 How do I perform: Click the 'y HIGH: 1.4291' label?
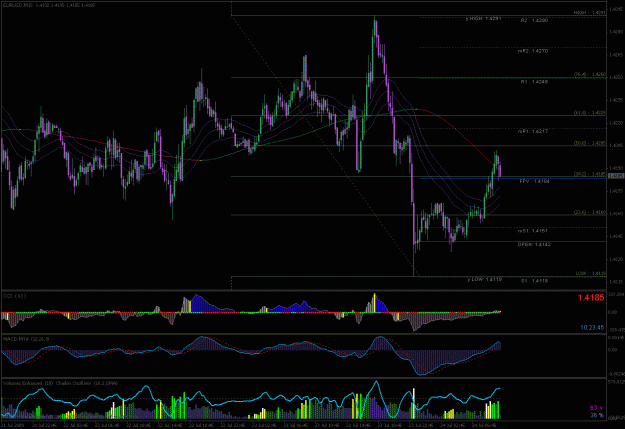(x=483, y=18)
